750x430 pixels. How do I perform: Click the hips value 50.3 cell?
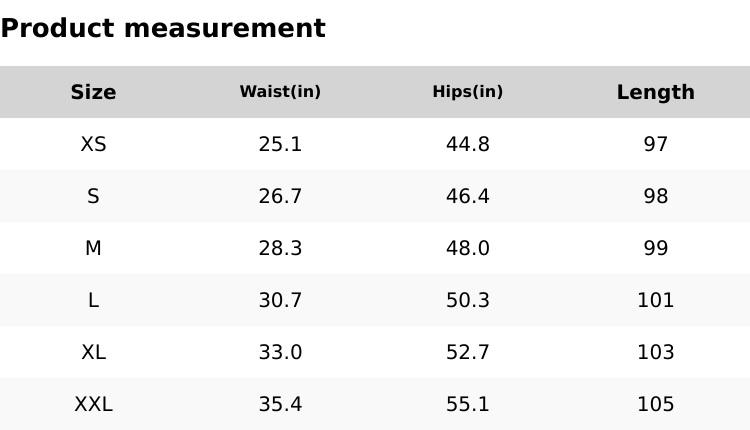(x=468, y=300)
